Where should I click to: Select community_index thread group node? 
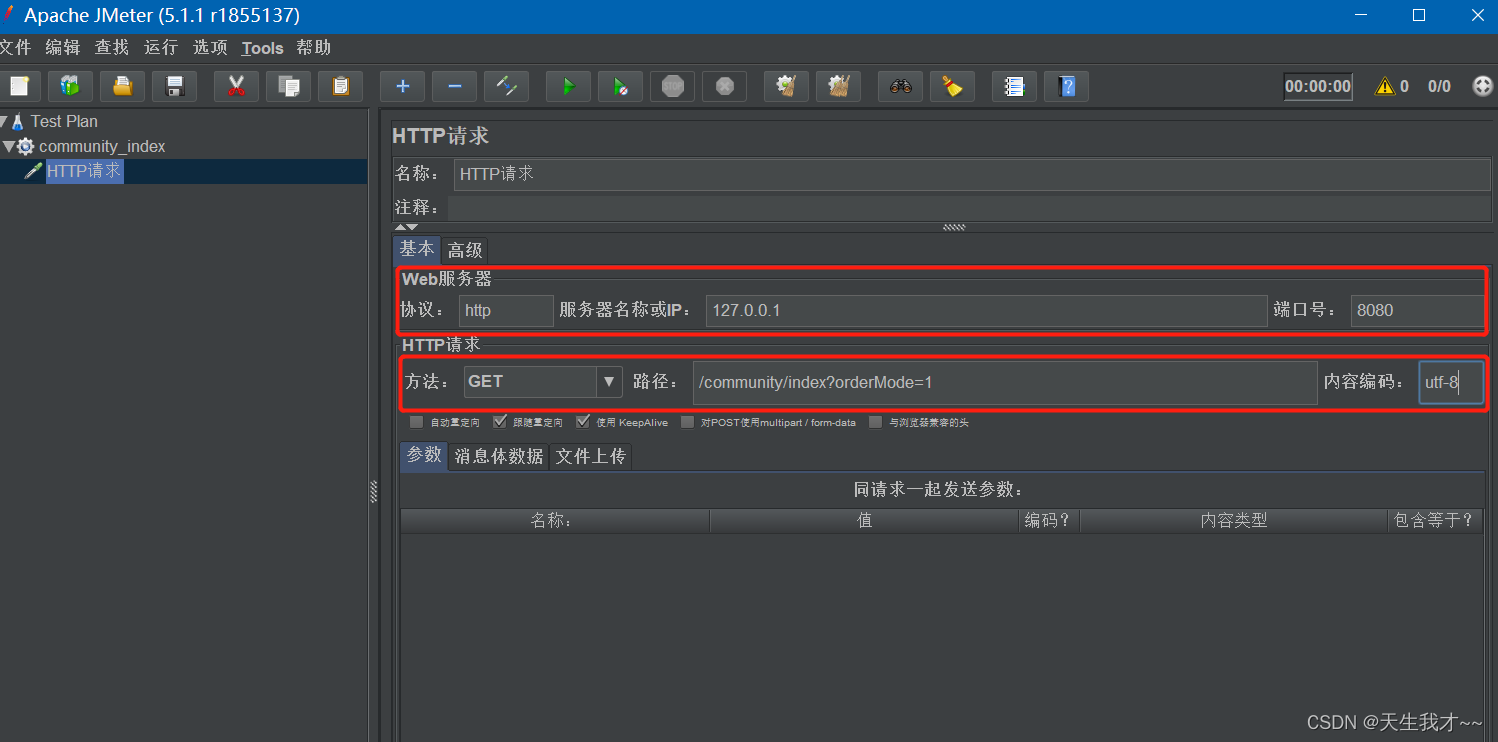[x=102, y=146]
